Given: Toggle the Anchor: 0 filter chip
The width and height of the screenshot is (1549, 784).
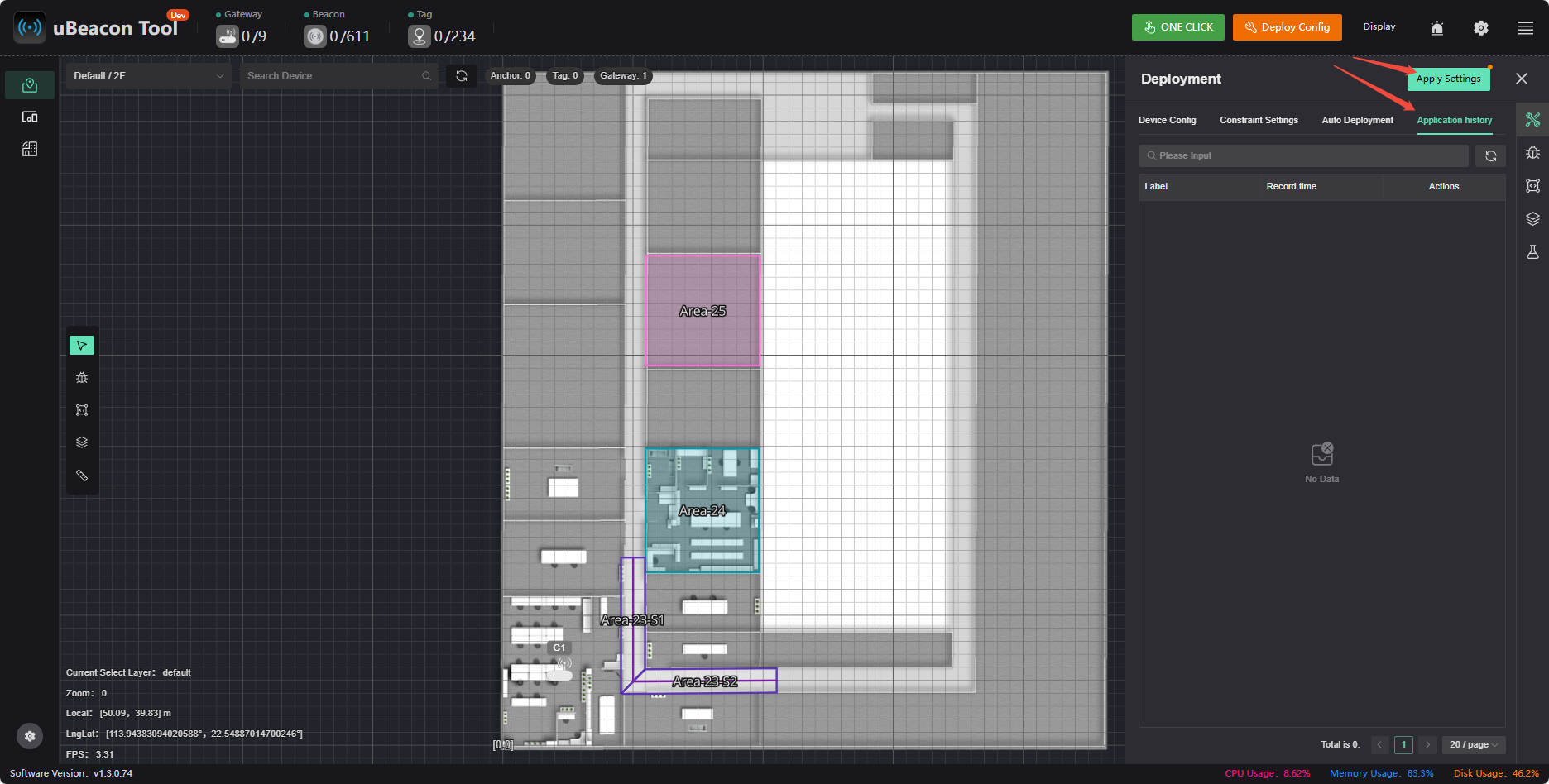Looking at the screenshot, I should [511, 76].
